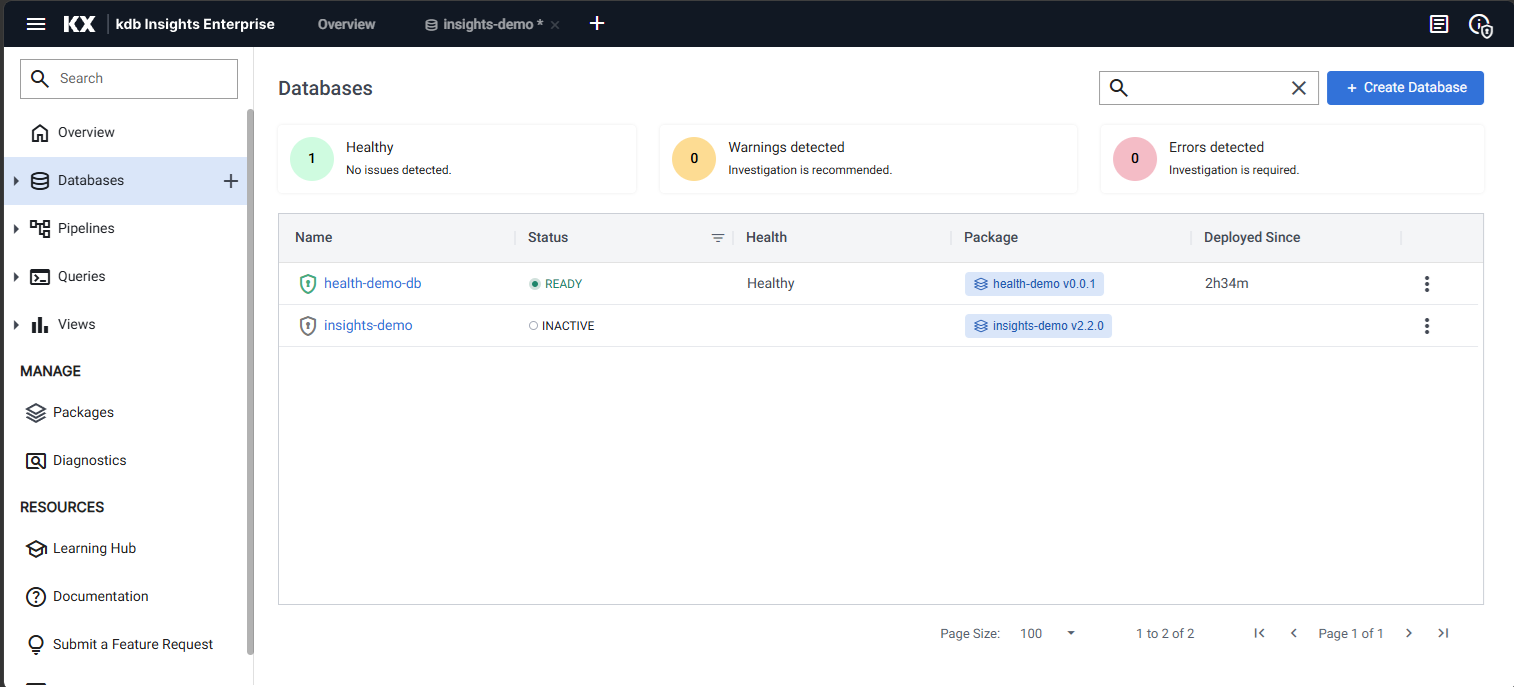This screenshot has height=687, width=1514.
Task: Open Pipelines in the sidebar
Action: click(x=86, y=228)
